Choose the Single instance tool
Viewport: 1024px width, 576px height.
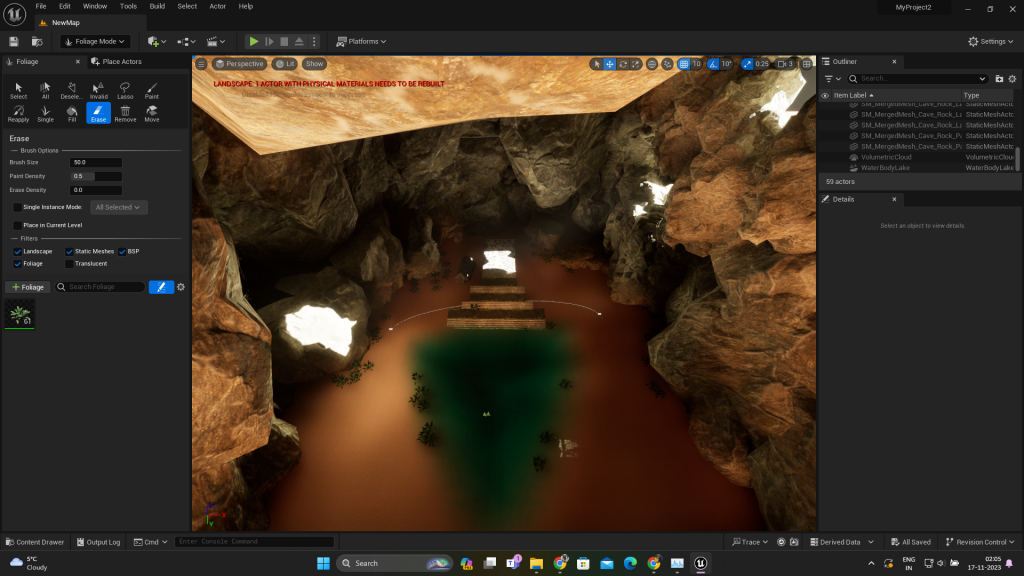[45, 114]
